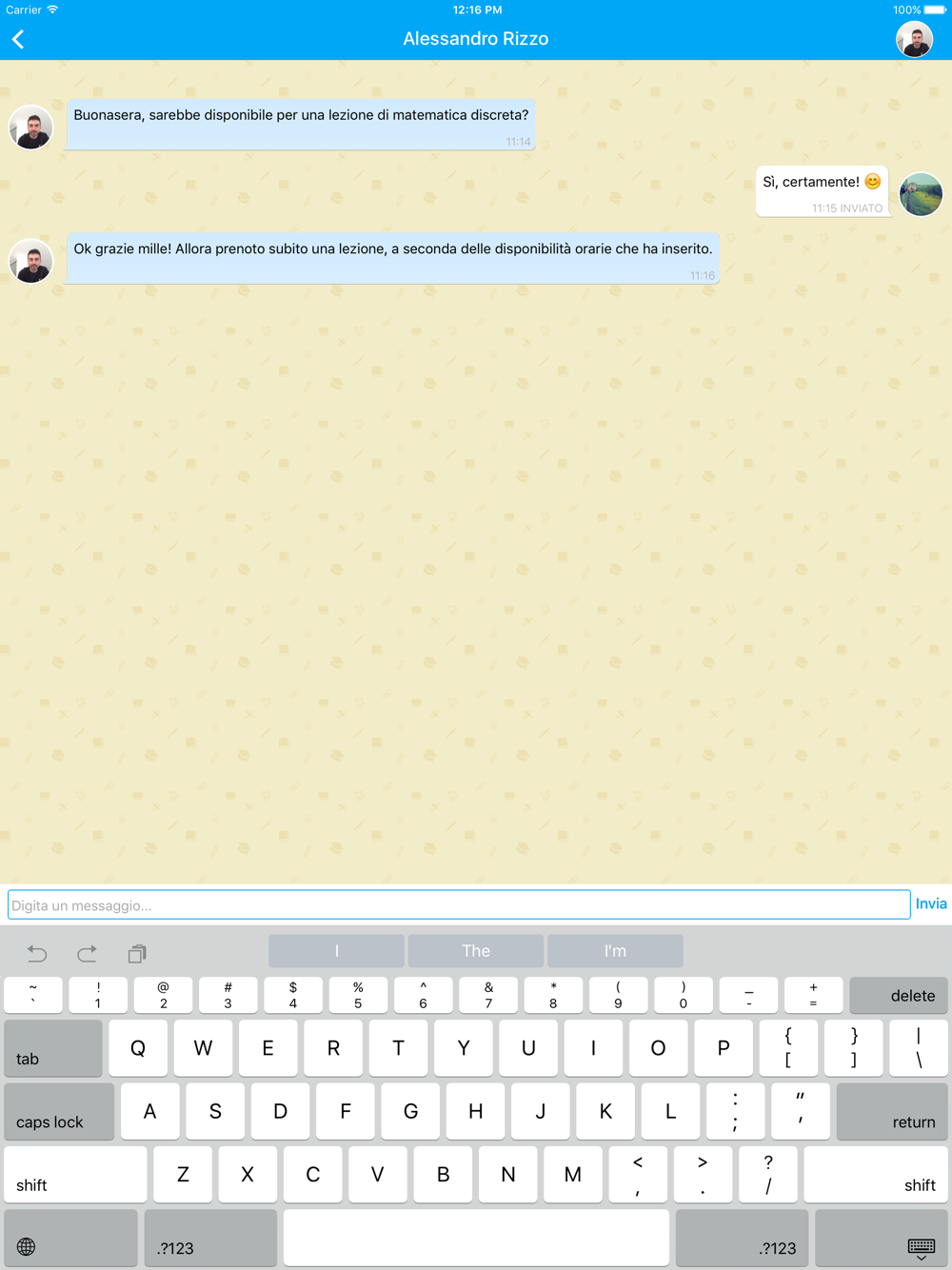Hide keyboard with the dismiss keyboard icon
952x1270 pixels.
(x=882, y=1238)
